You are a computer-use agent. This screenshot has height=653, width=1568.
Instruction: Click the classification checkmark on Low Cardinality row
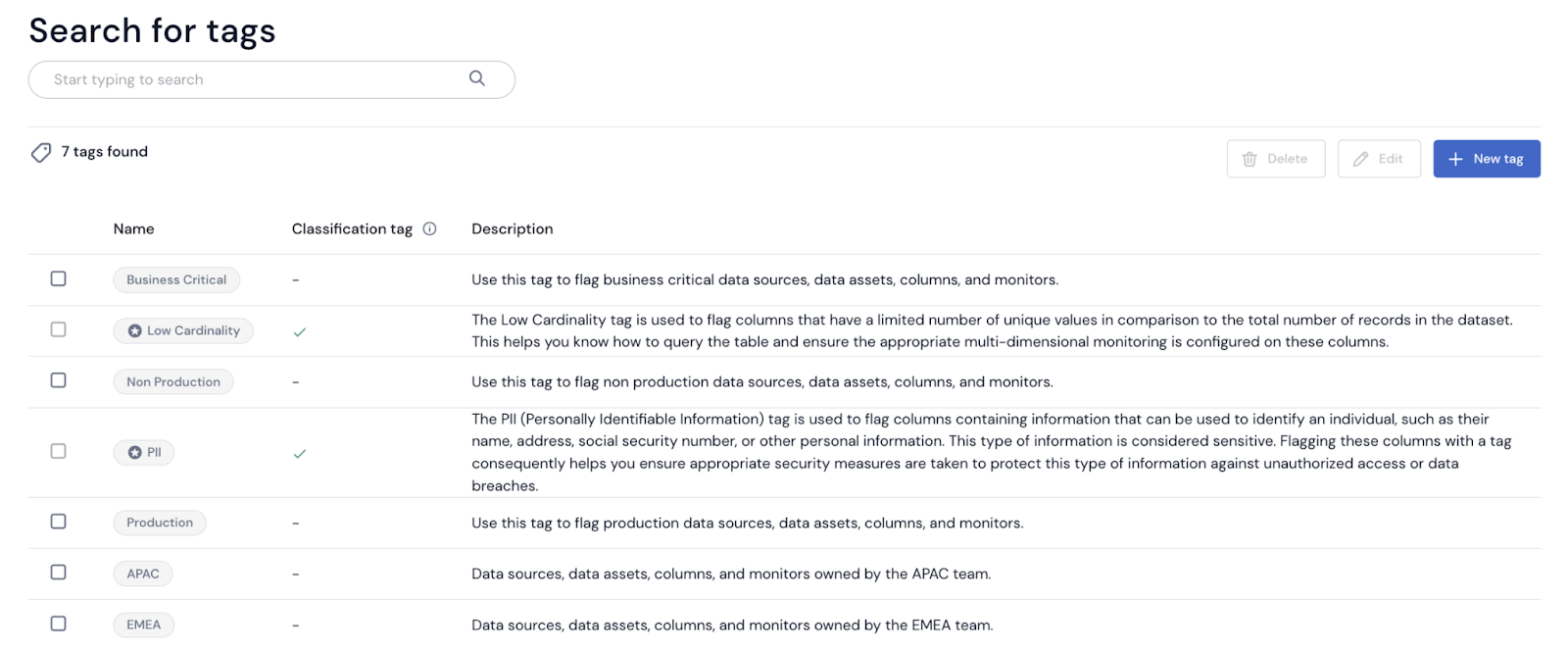[x=299, y=331]
